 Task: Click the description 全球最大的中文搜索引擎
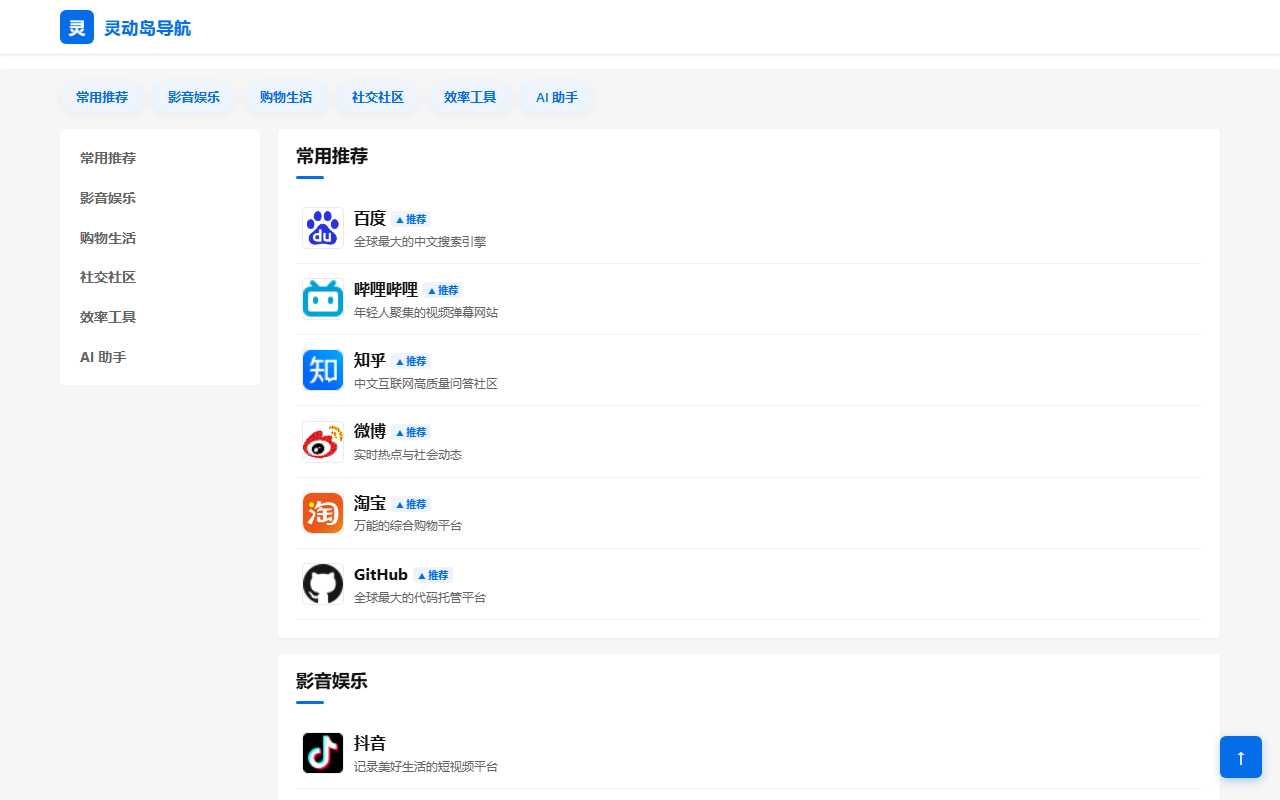420,241
